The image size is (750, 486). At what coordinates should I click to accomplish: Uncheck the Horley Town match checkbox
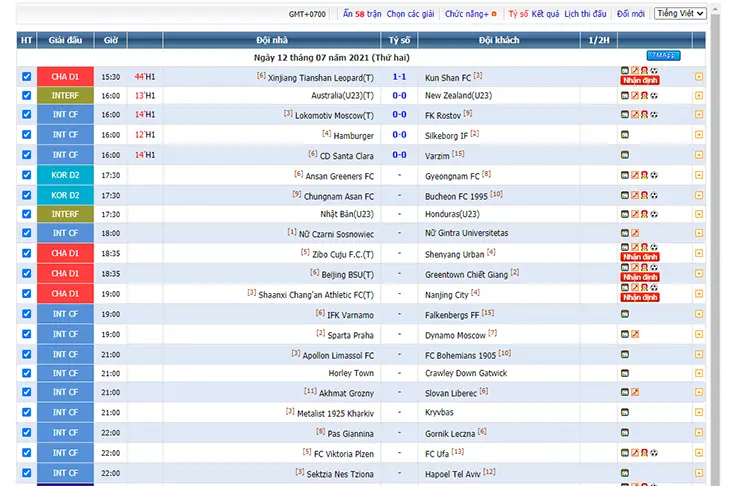27,373
